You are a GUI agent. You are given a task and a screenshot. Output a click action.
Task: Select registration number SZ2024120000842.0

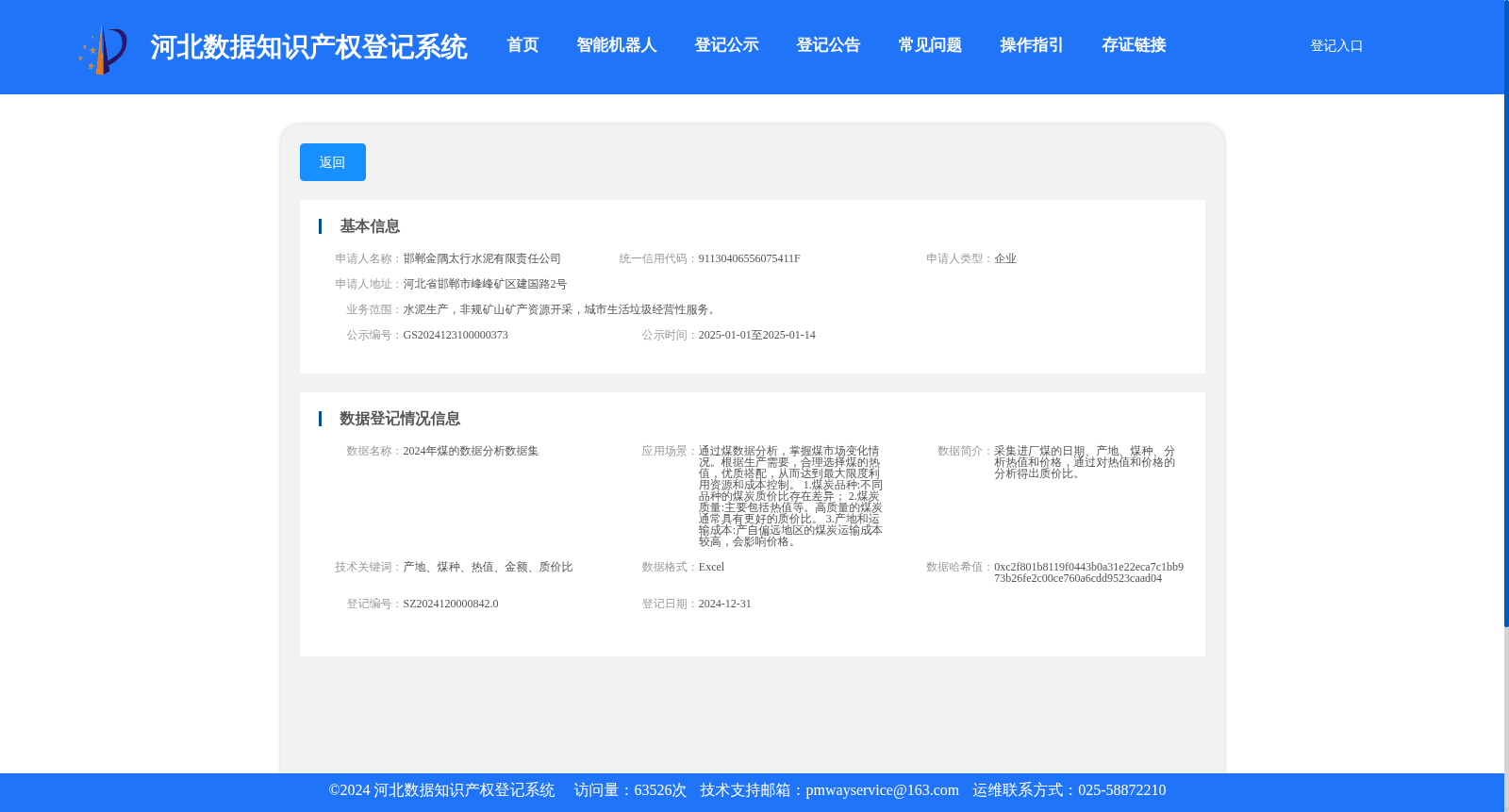click(451, 604)
